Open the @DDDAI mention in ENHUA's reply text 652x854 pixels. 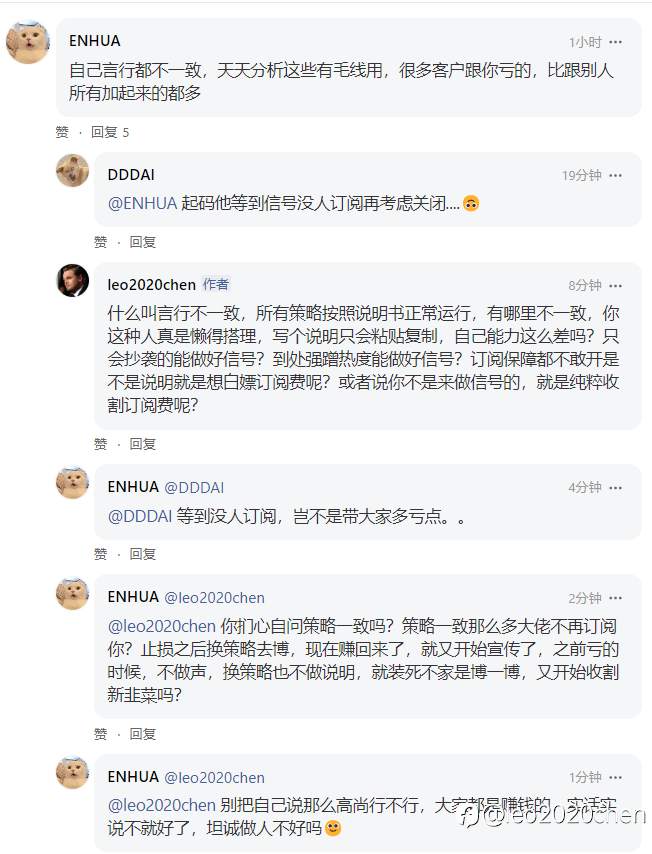[140, 516]
